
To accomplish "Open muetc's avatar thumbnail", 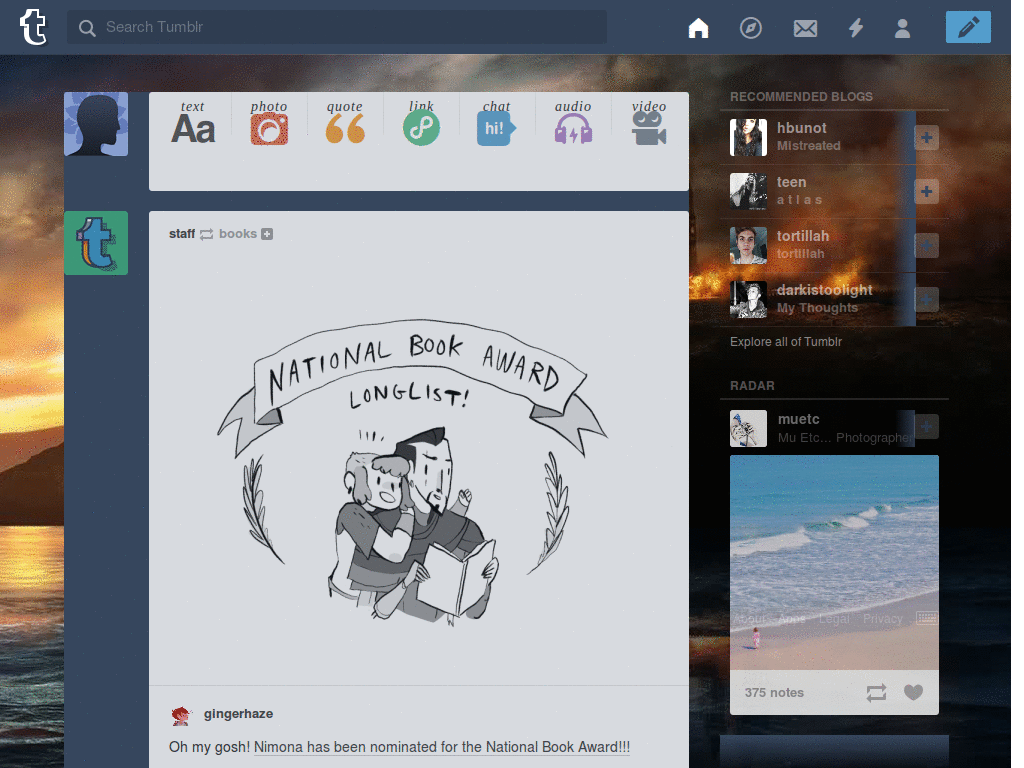I will [748, 428].
